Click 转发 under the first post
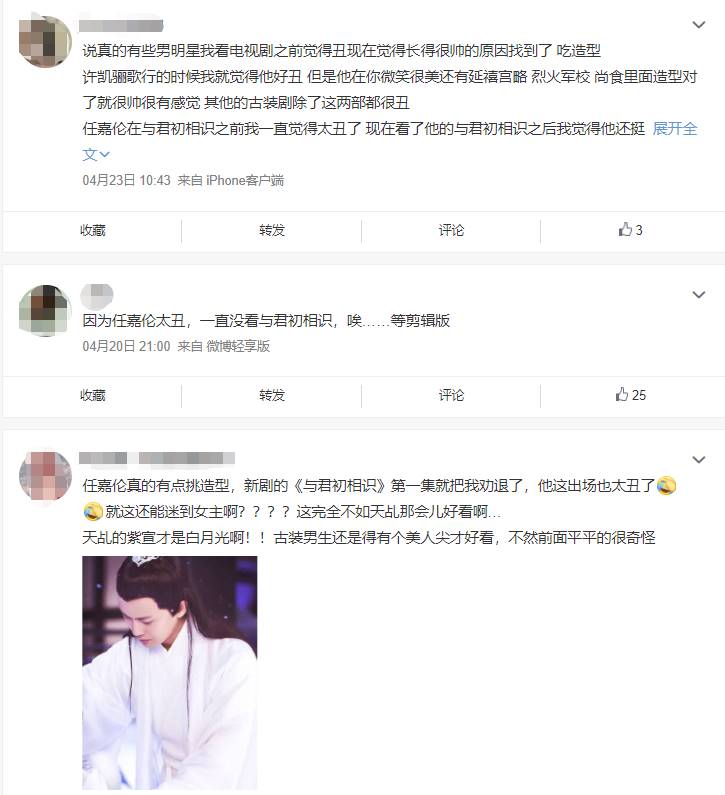Image resolution: width=725 pixels, height=795 pixels. 272,230
